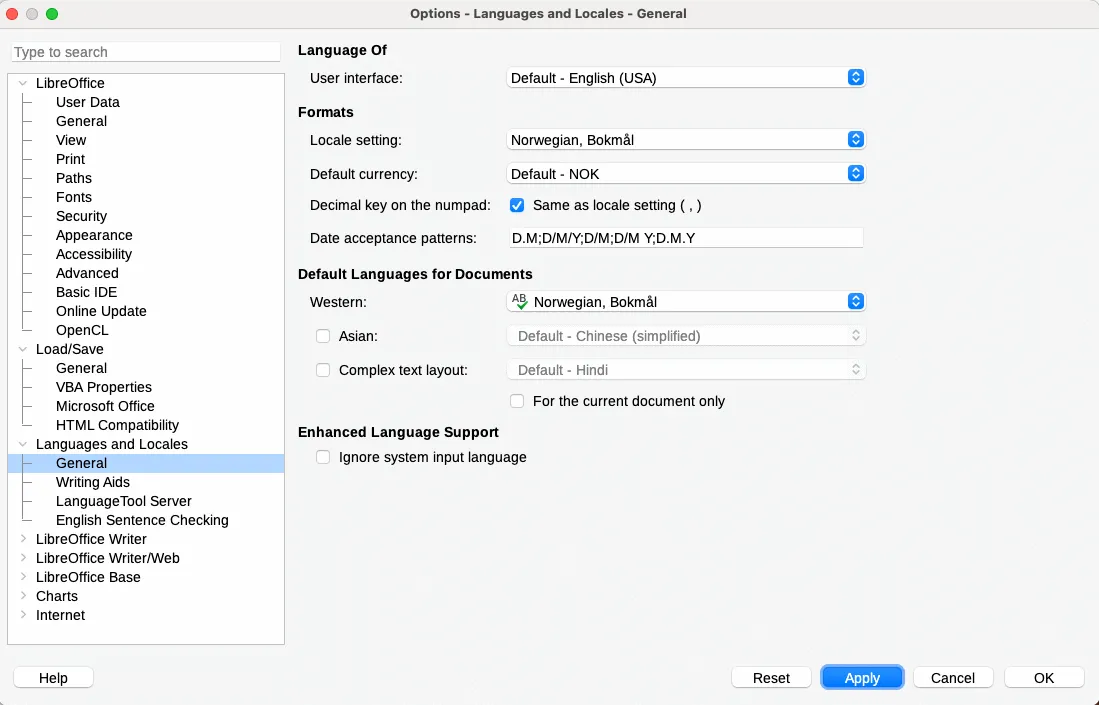Select the Online Update tree item

101,311
